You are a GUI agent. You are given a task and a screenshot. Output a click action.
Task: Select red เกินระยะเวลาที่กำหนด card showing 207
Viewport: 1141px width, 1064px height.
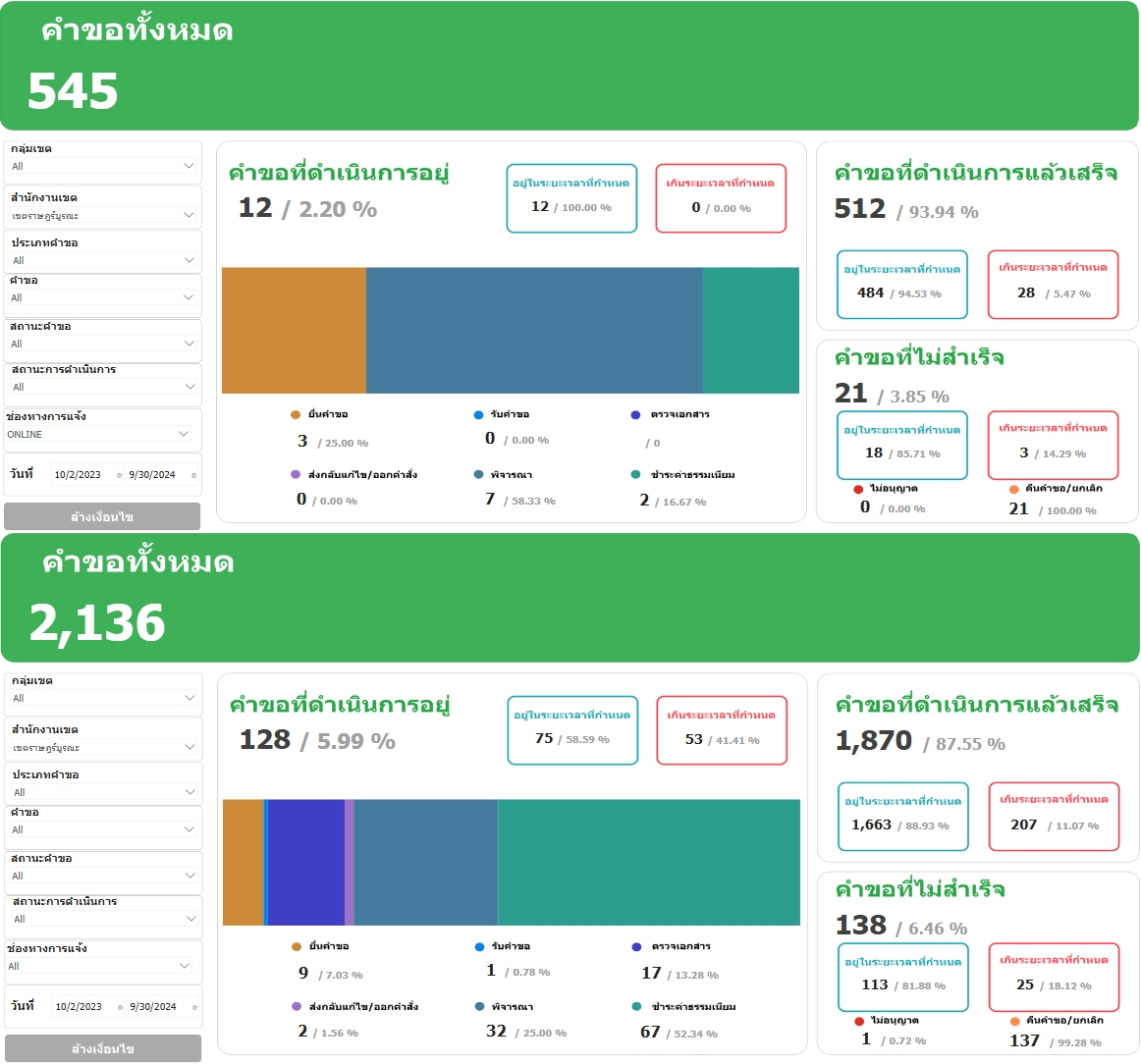[1054, 816]
